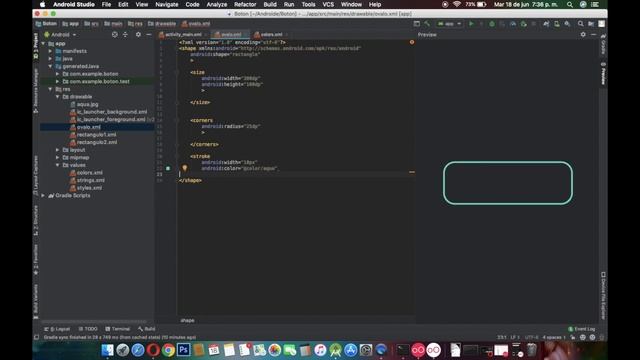Toggle the Project tool window side tab

[36, 47]
